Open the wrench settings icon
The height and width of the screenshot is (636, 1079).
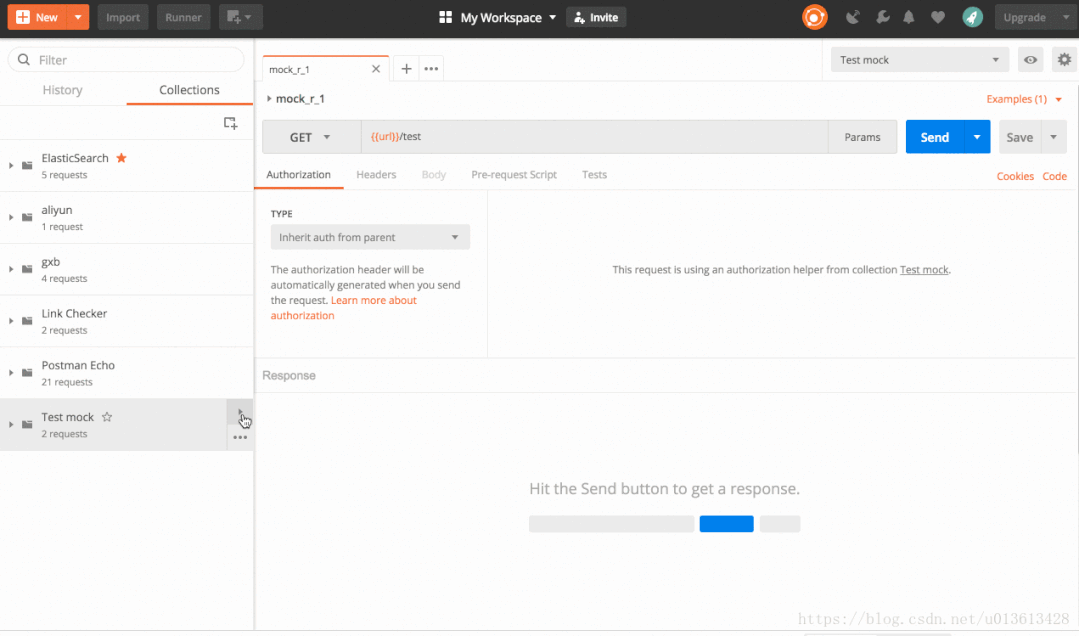tap(882, 17)
